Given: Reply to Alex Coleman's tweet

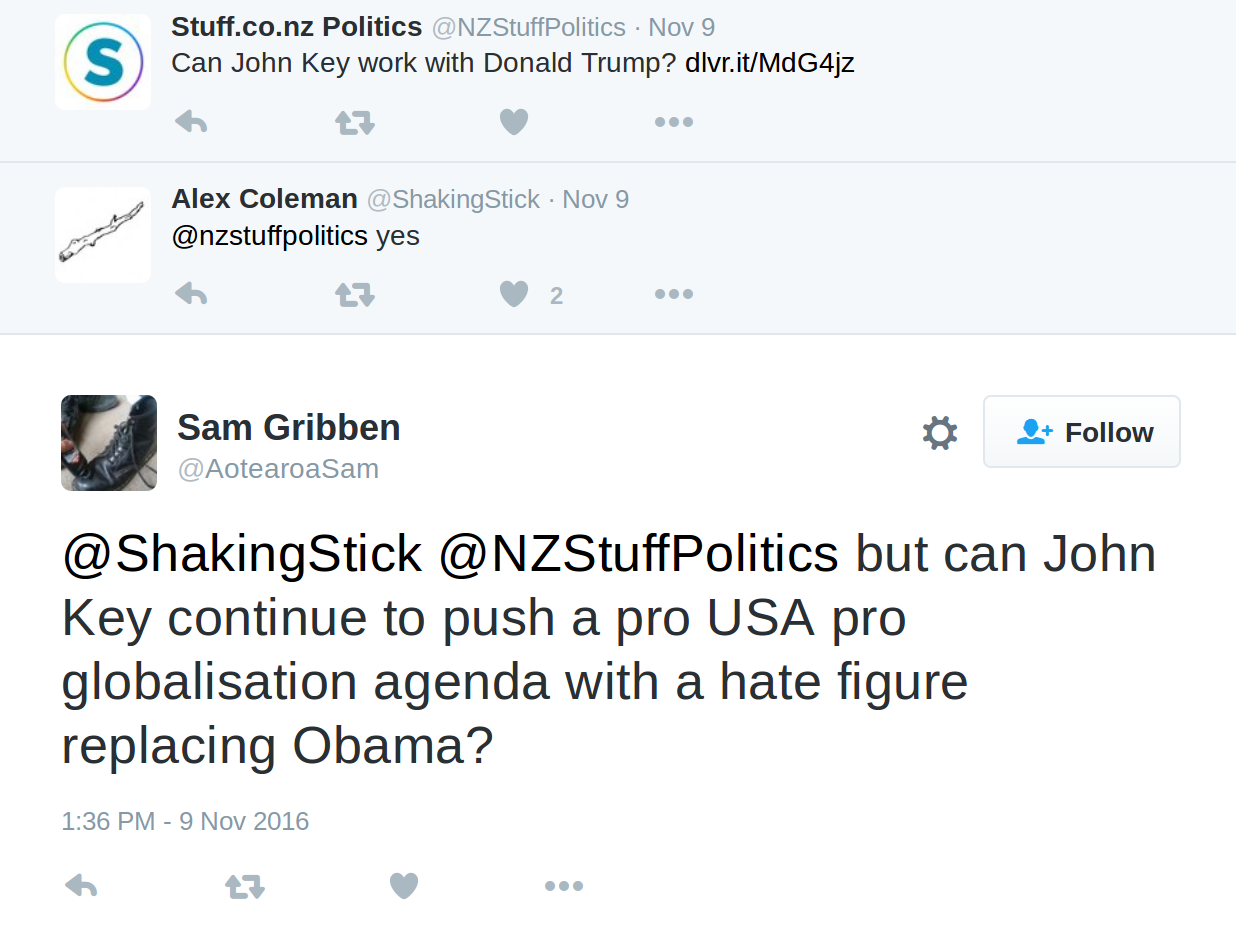Looking at the screenshot, I should (x=191, y=294).
